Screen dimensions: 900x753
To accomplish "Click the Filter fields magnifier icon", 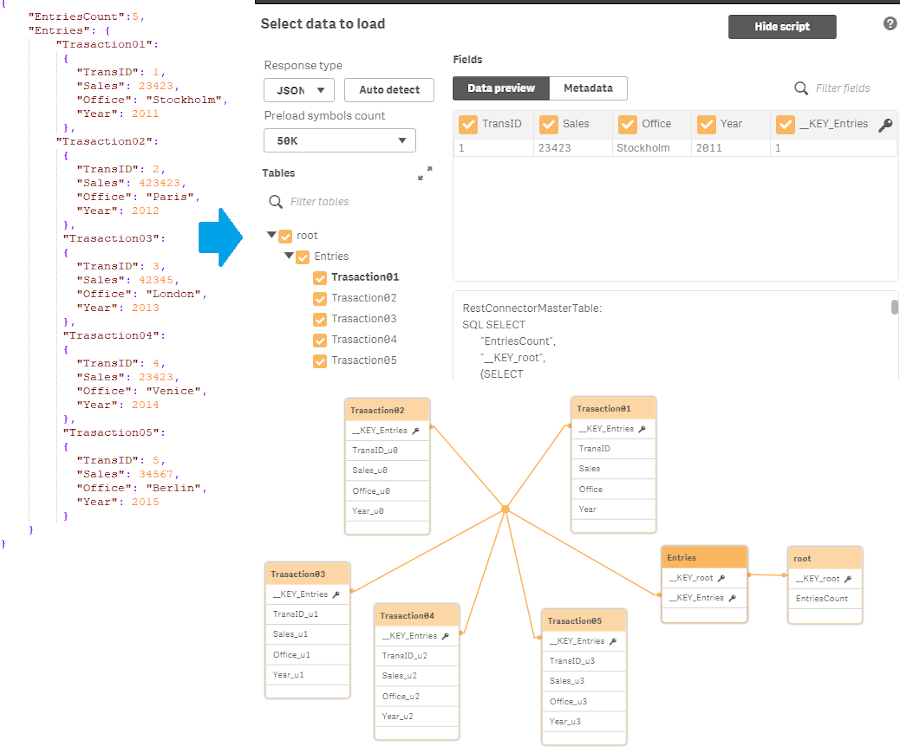I will click(801, 88).
